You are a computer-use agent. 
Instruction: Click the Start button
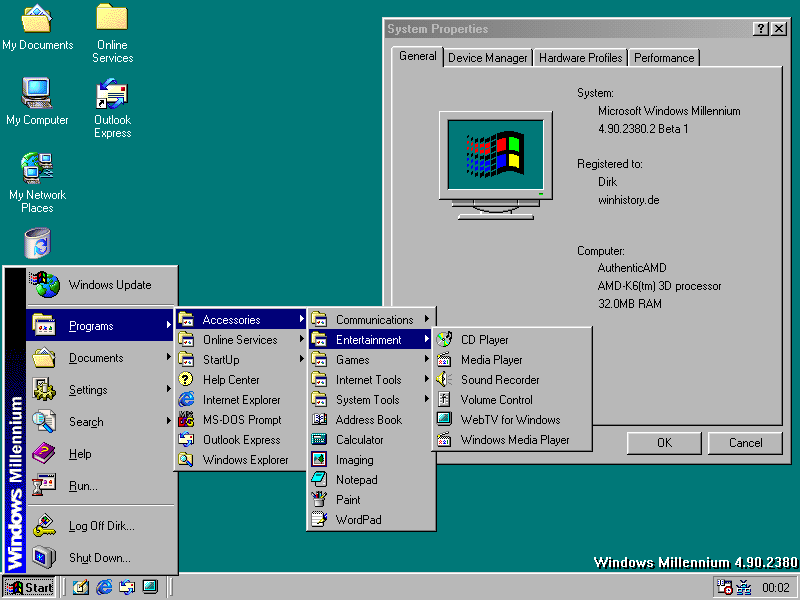click(x=29, y=587)
